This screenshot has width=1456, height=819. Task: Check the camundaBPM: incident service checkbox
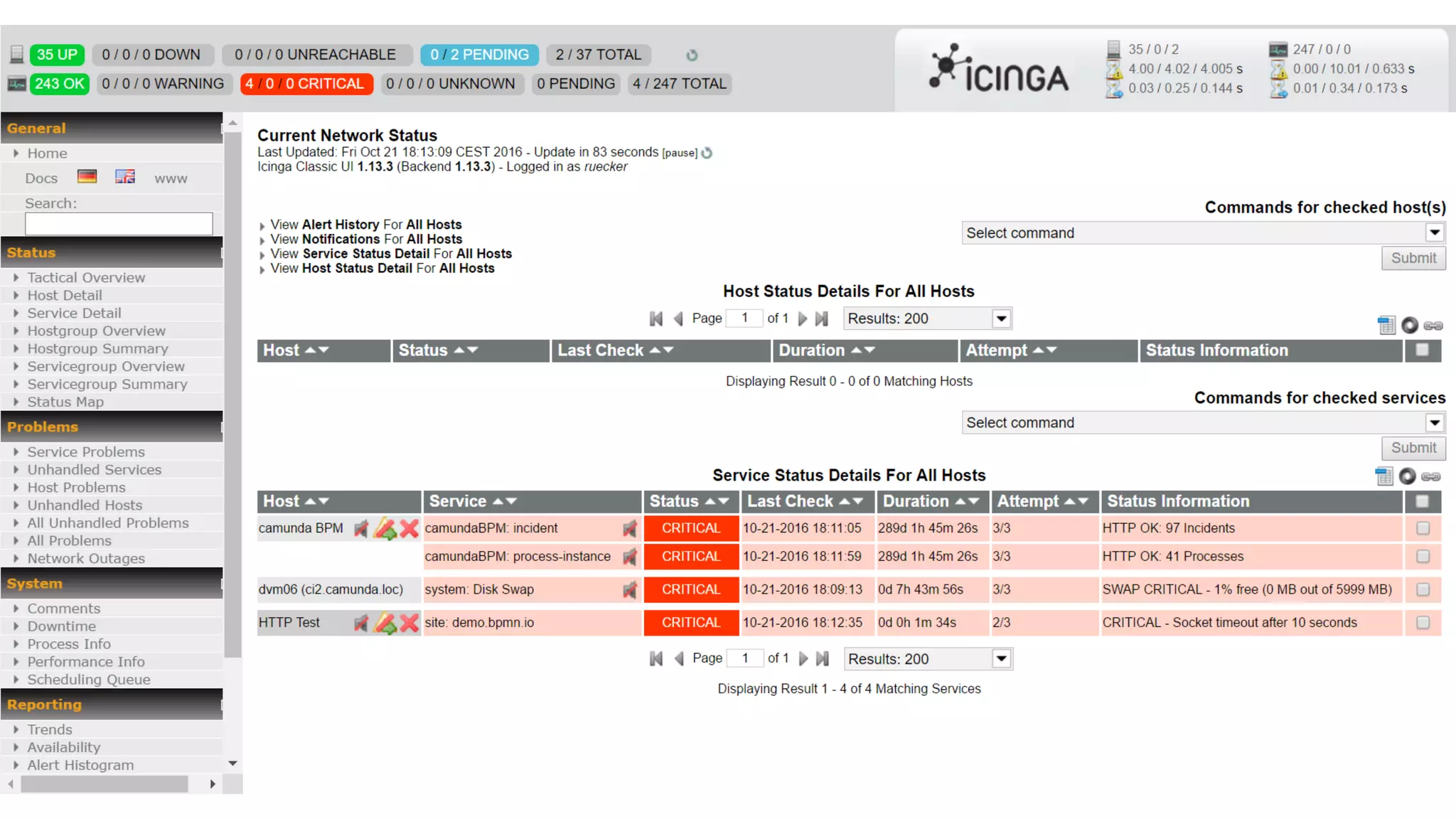(1423, 528)
